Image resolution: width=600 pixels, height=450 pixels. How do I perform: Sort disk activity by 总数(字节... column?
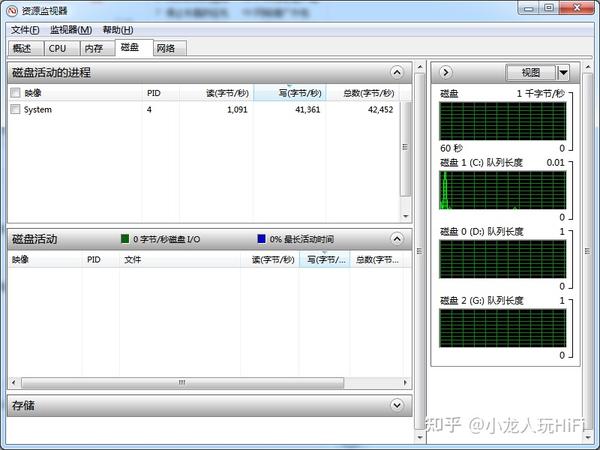(377, 259)
